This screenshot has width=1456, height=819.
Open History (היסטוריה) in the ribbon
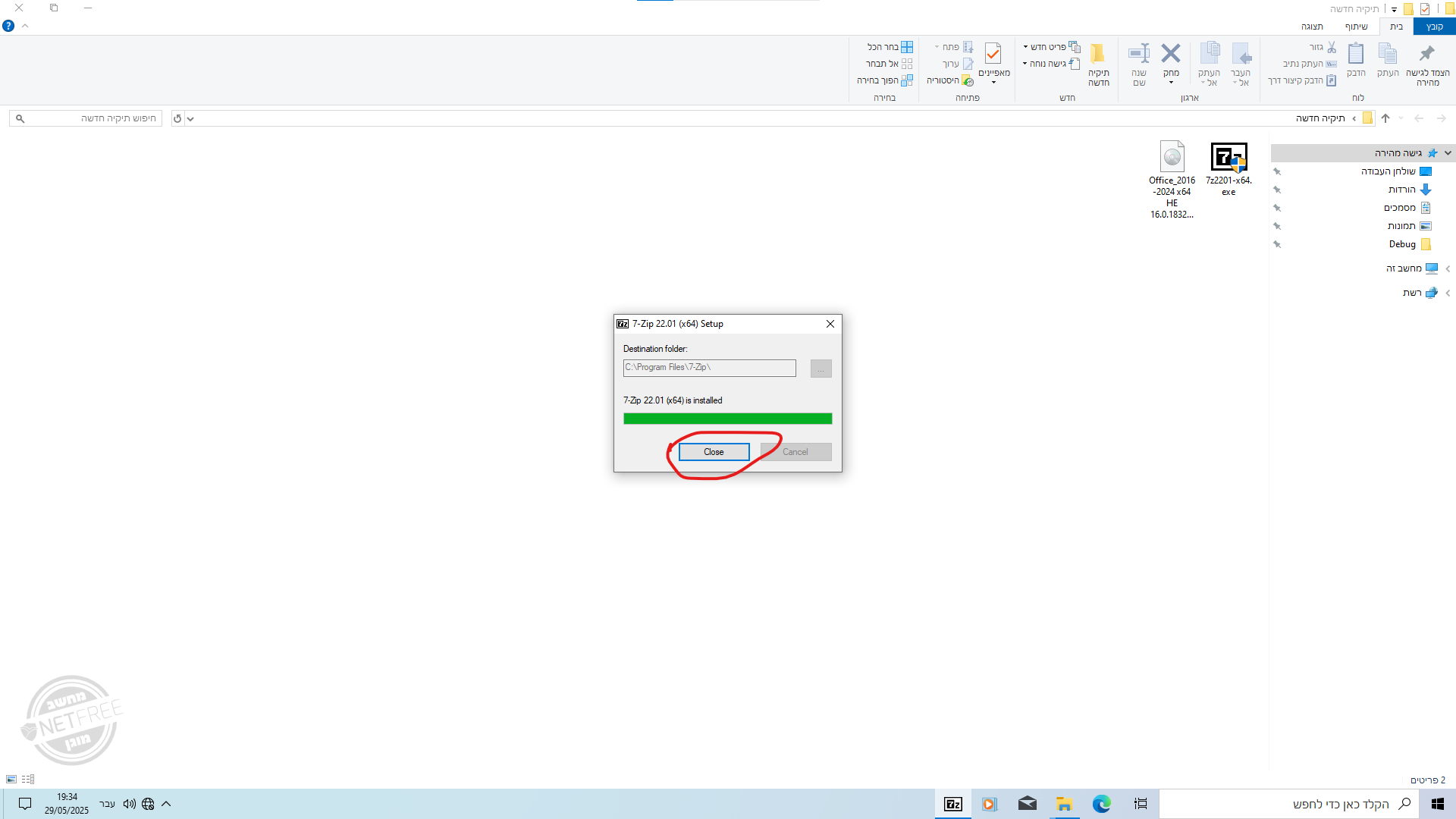coord(950,80)
